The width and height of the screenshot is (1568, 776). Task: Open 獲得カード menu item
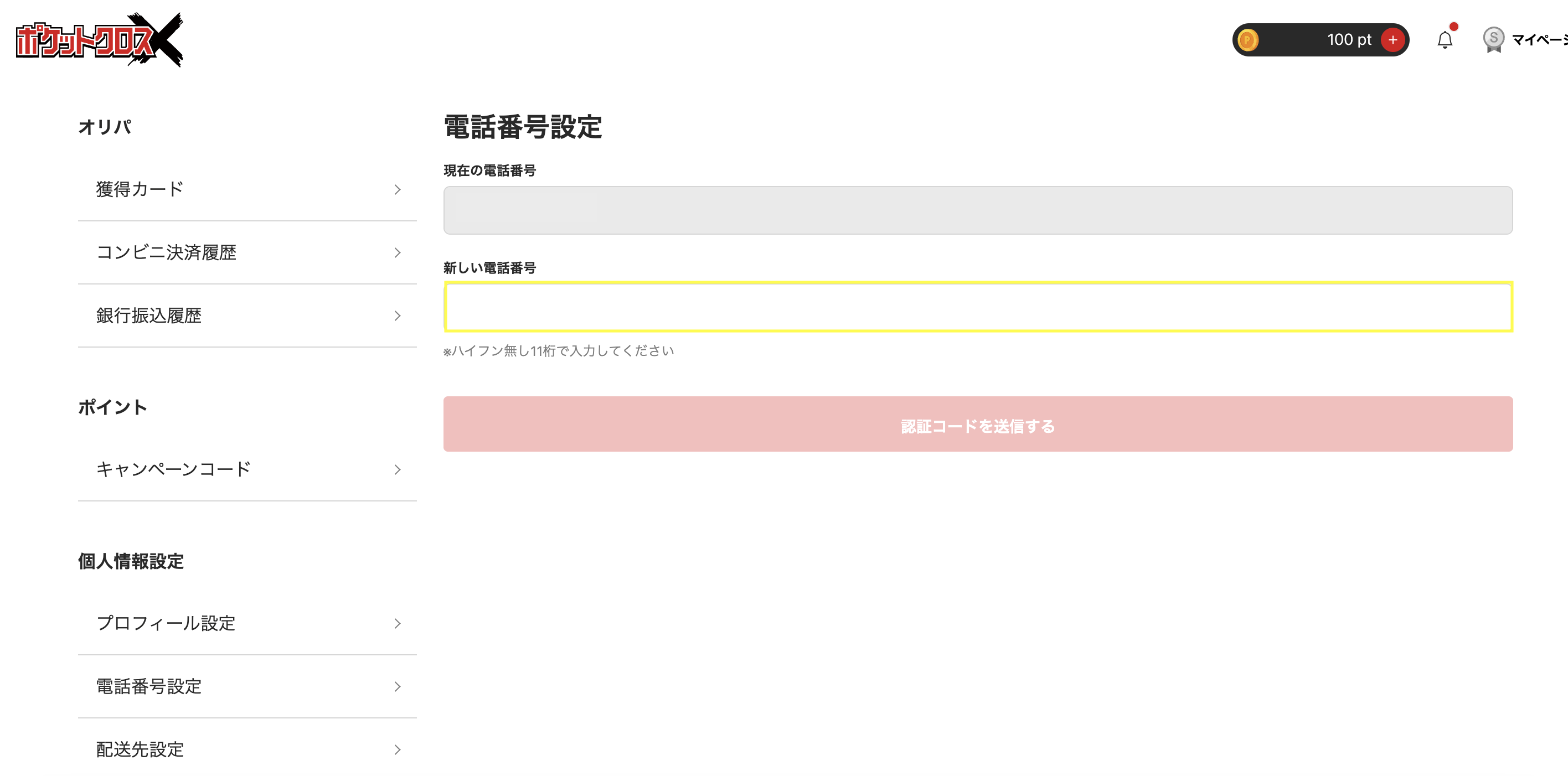(x=247, y=189)
